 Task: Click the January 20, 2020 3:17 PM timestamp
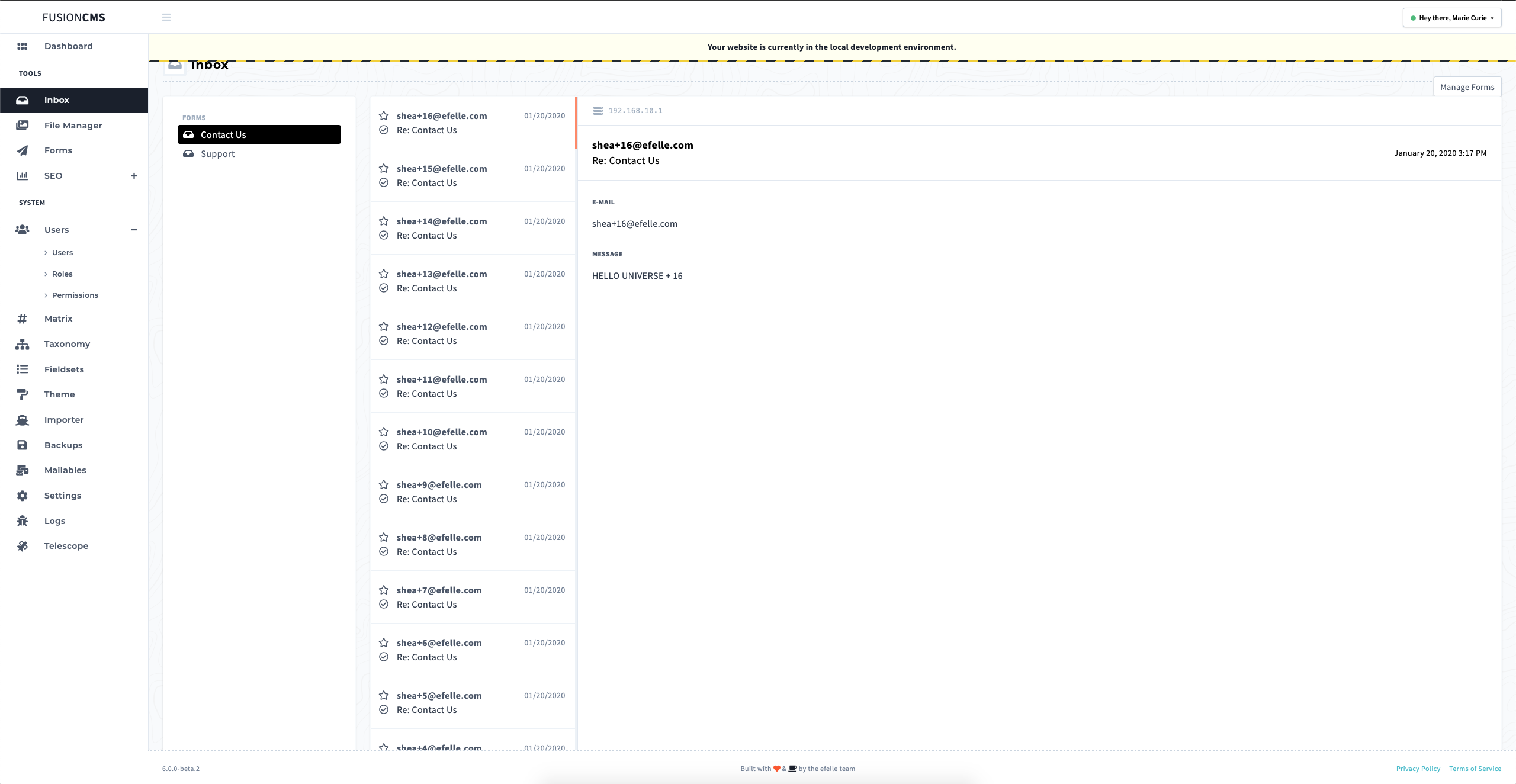[1440, 153]
